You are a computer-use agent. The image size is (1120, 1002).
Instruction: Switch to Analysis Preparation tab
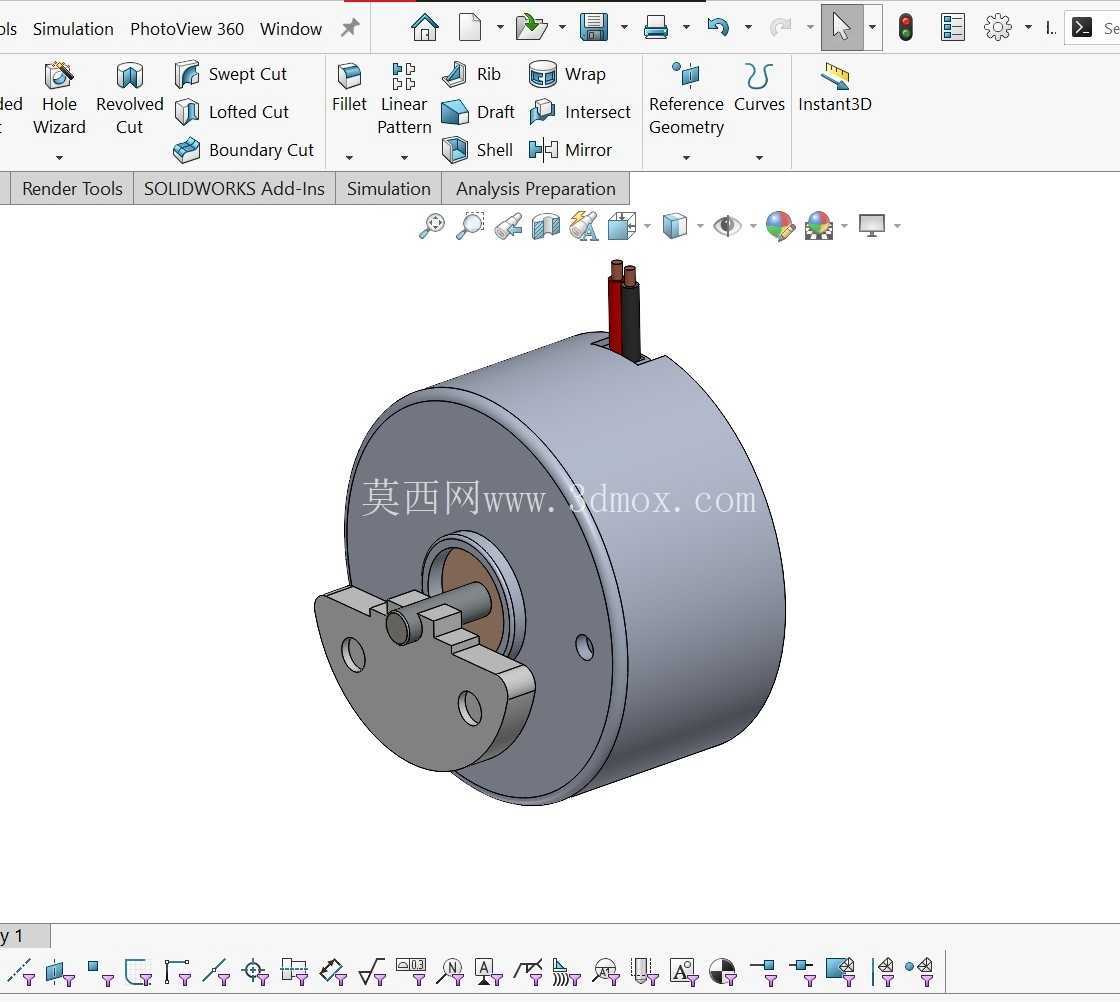(x=535, y=189)
